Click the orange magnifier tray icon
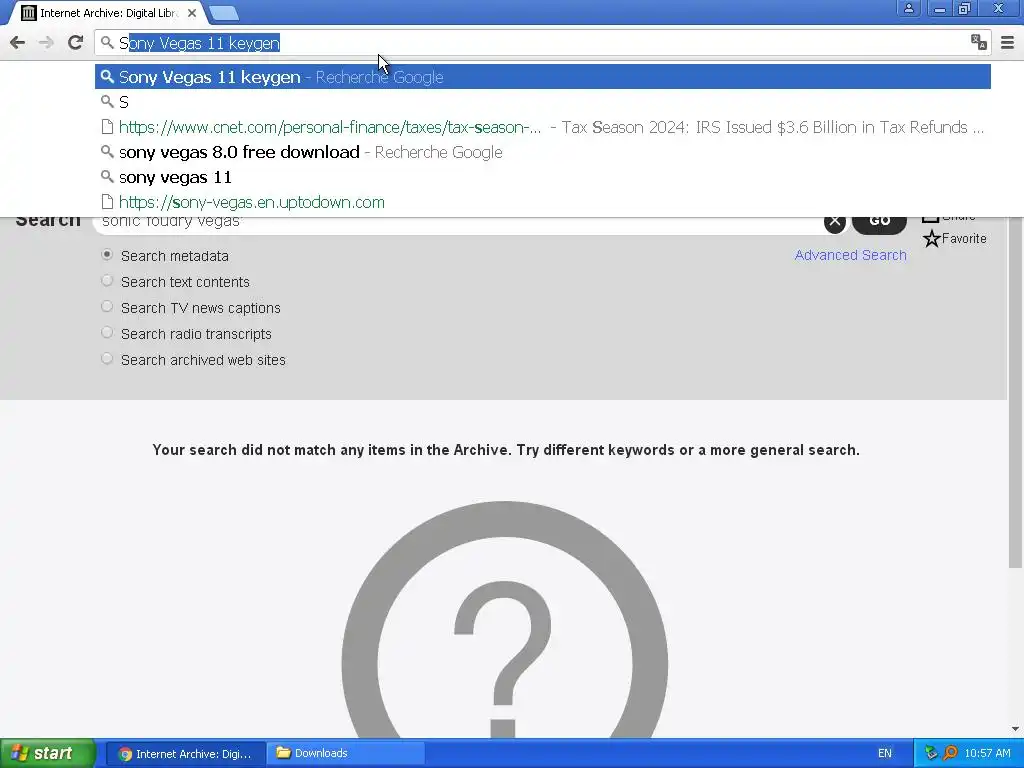 point(951,754)
